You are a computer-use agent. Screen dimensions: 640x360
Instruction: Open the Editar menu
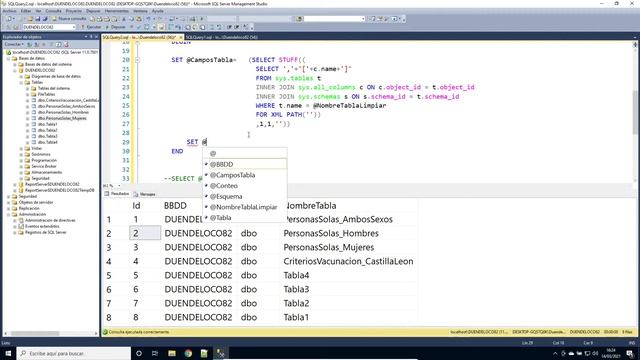point(26,11)
